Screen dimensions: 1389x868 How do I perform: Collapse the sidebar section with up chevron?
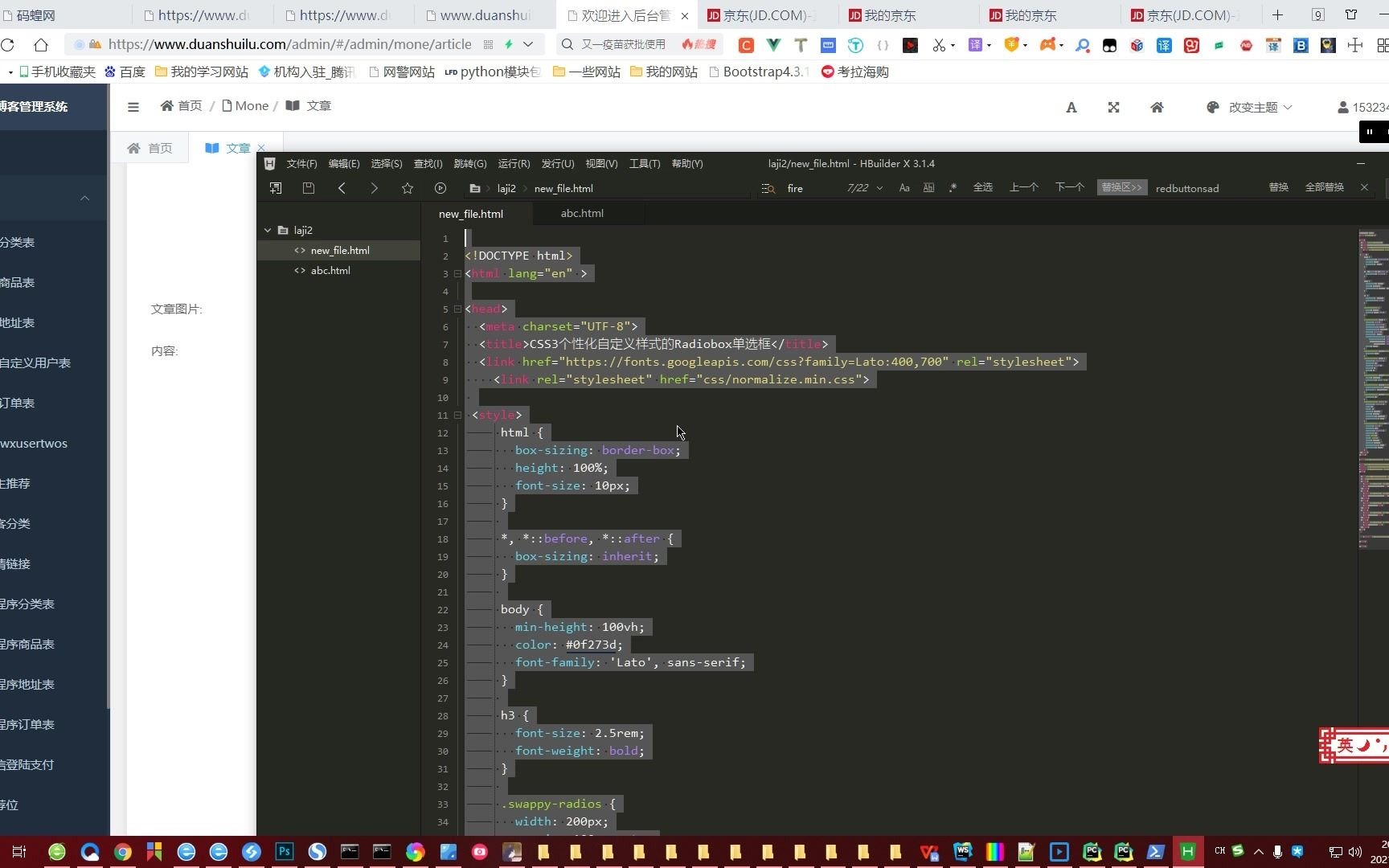84,199
